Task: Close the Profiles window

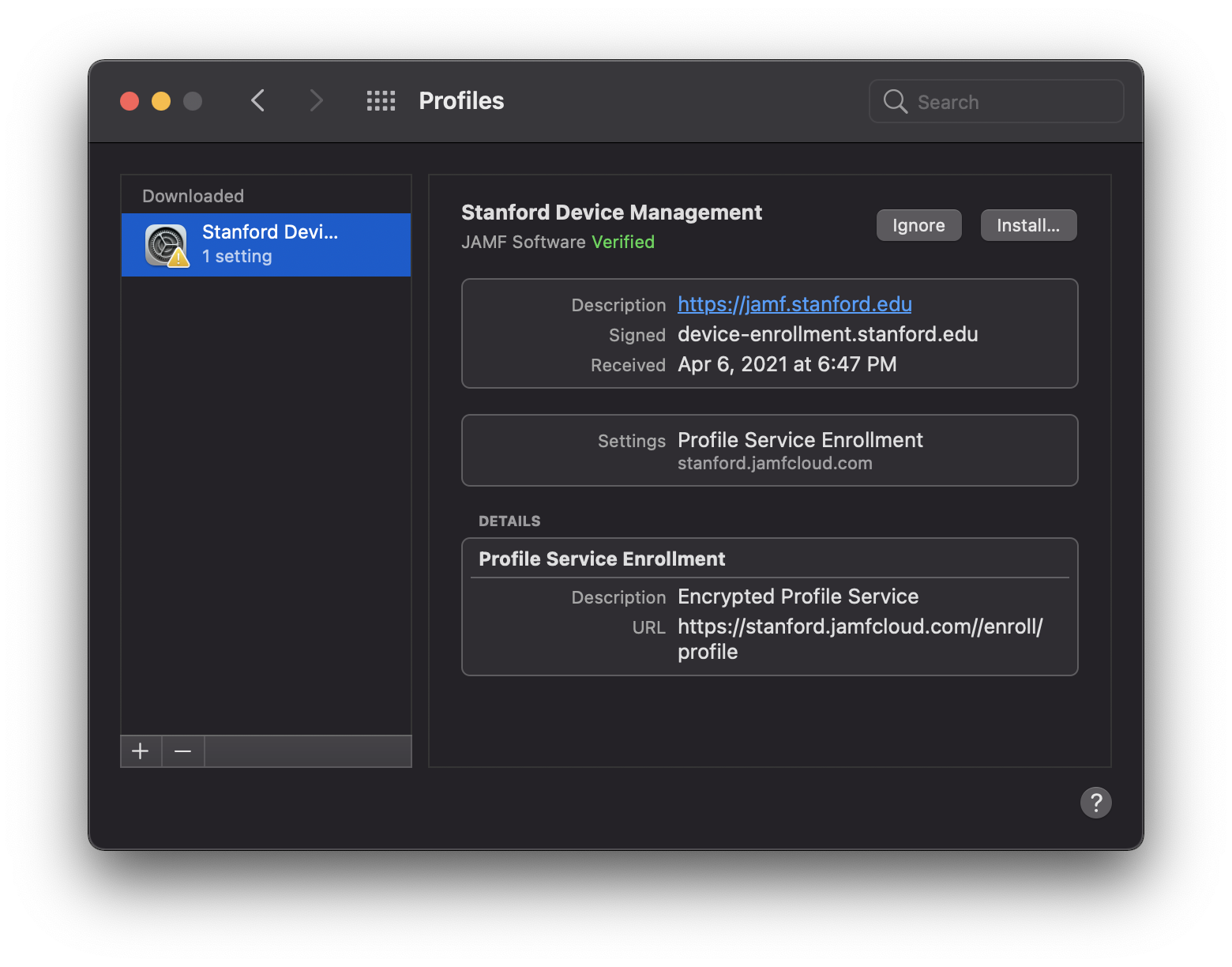Action: (x=130, y=101)
